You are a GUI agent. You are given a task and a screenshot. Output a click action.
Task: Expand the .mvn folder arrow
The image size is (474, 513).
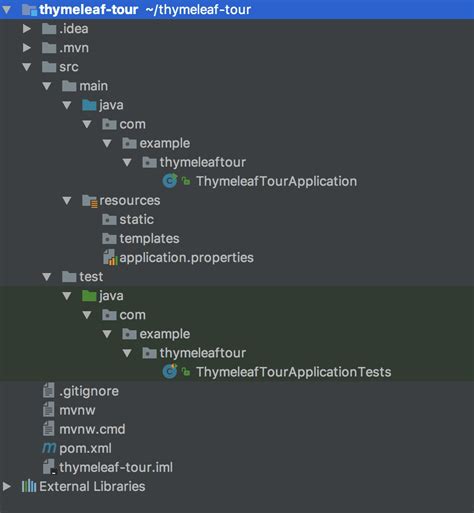pyautogui.click(x=27, y=48)
